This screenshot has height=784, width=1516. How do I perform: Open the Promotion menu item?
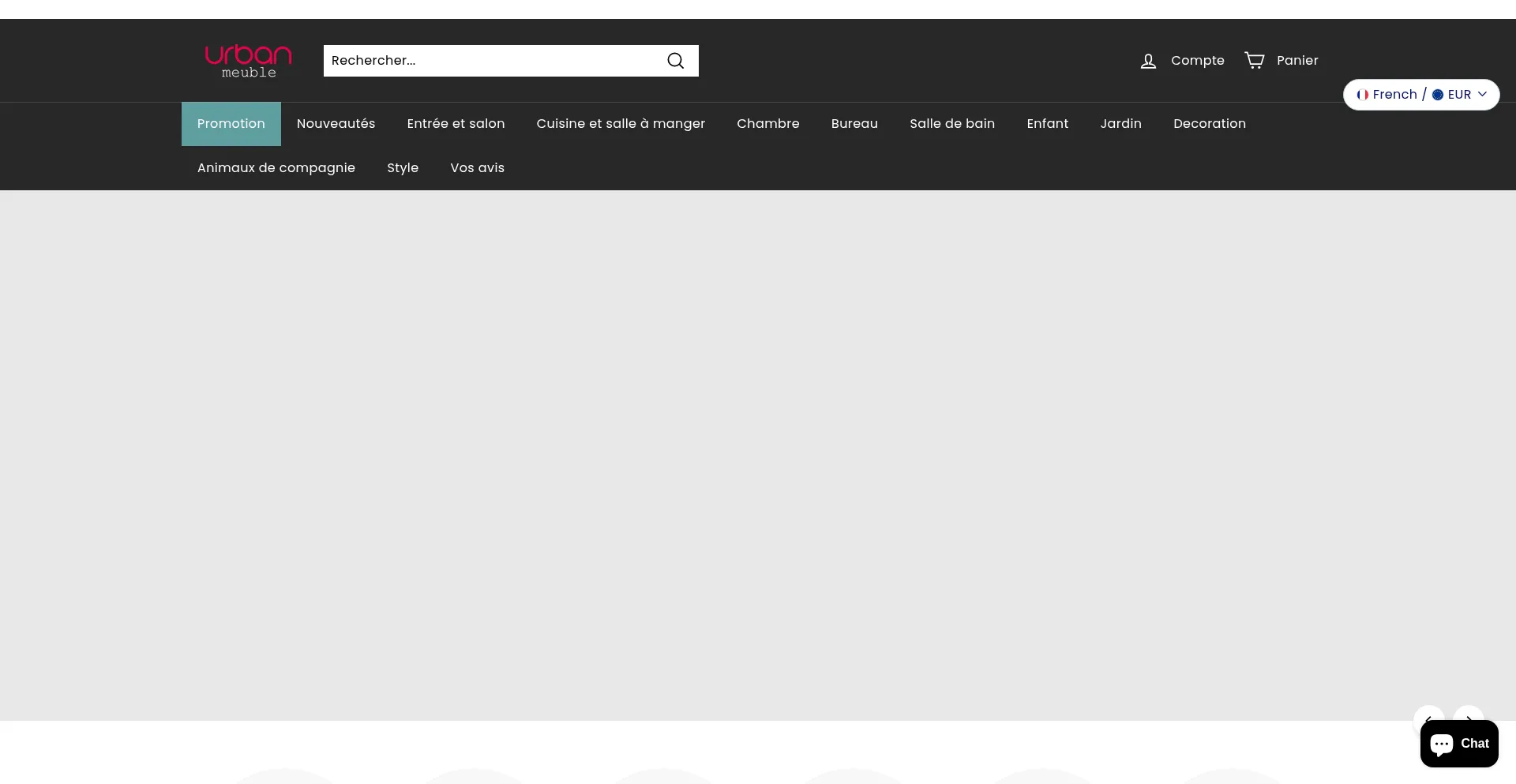point(231,124)
